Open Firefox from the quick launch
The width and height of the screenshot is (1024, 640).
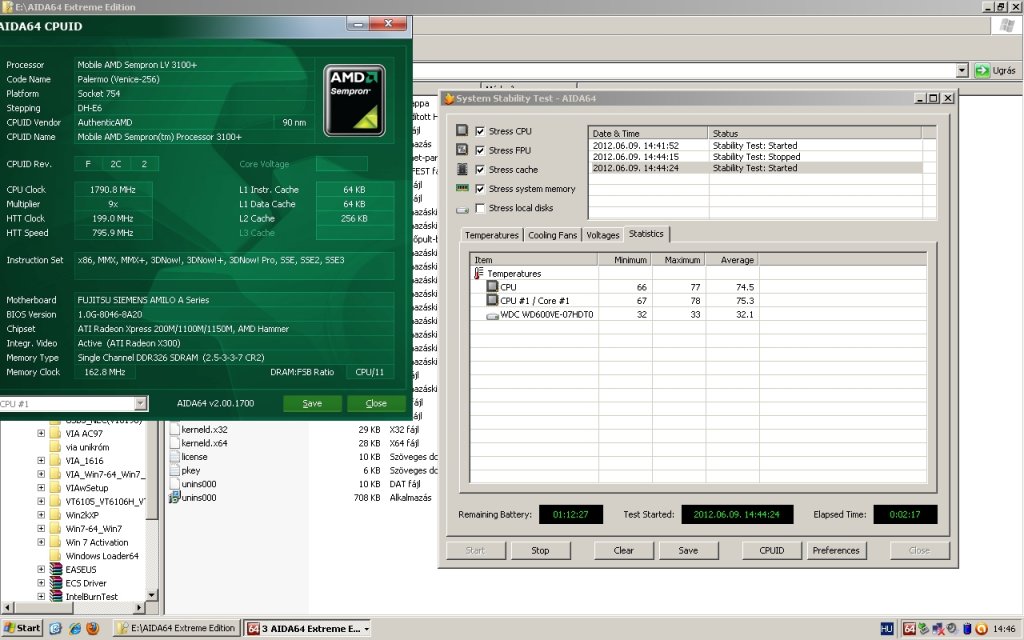(93, 628)
